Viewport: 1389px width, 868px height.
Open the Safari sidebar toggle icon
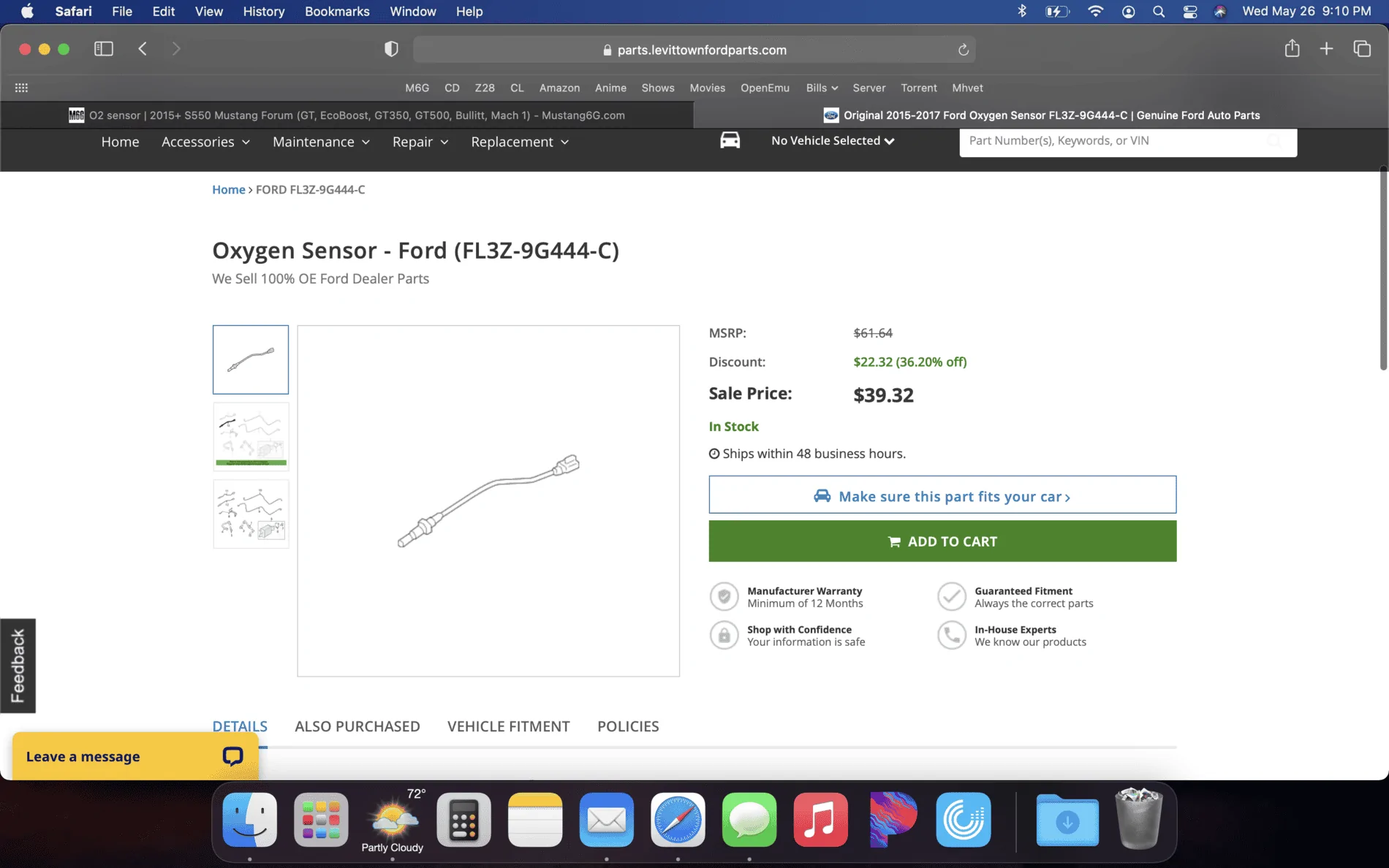click(x=104, y=49)
